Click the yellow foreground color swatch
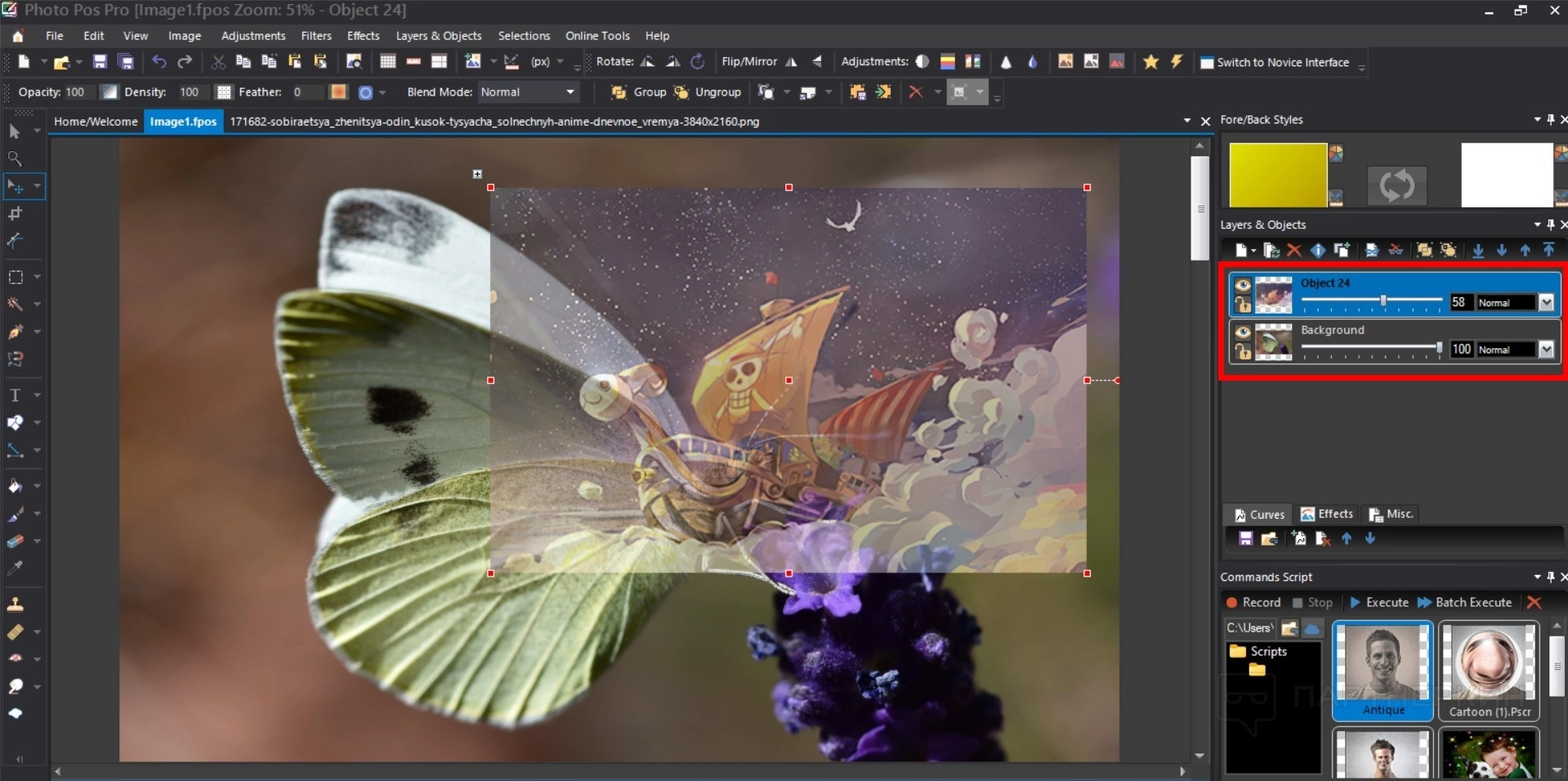Image resolution: width=1568 pixels, height=781 pixels. pyautogui.click(x=1278, y=175)
